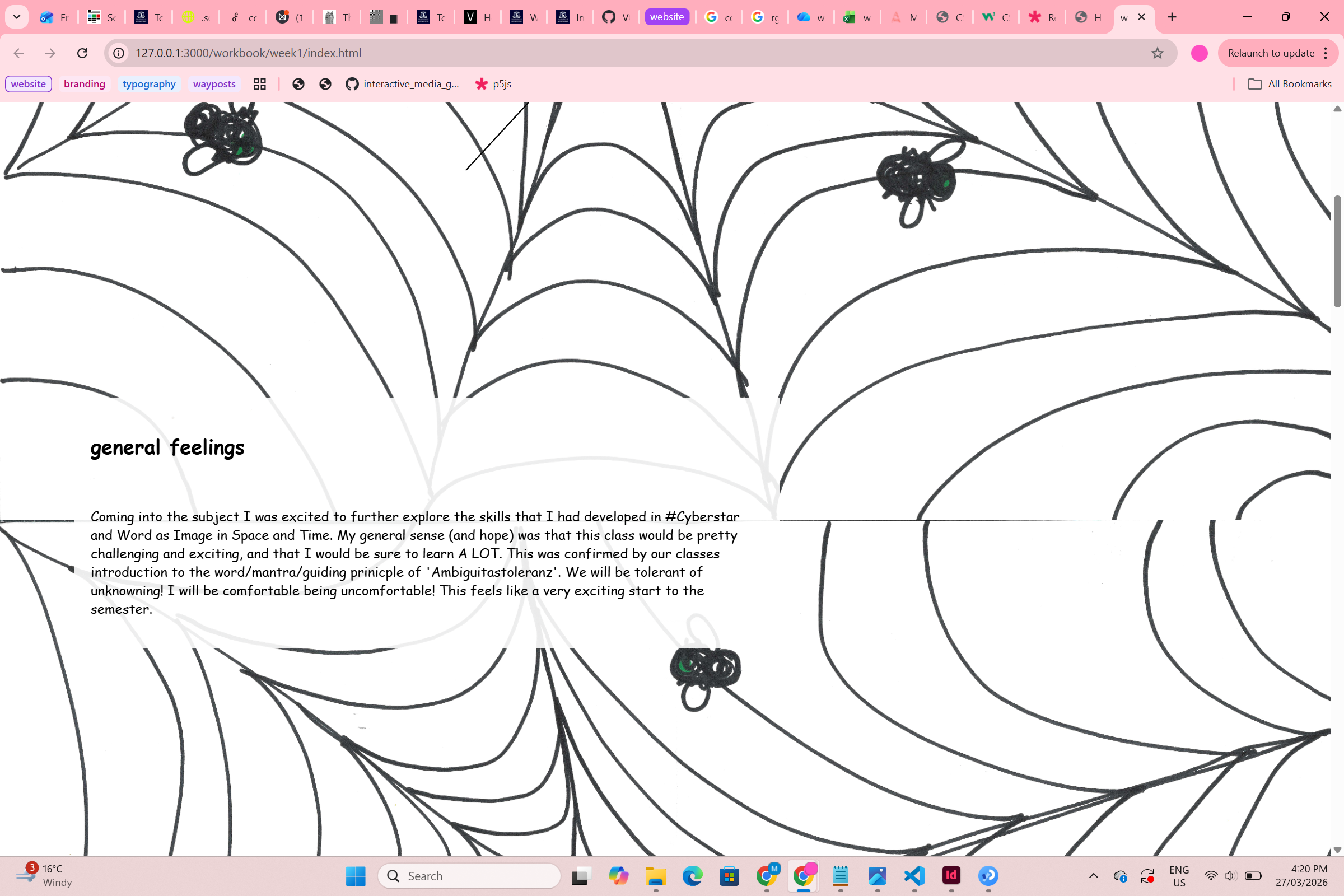Click the address bar URL field
Image resolution: width=1344 pixels, height=896 pixels.
click(628, 53)
